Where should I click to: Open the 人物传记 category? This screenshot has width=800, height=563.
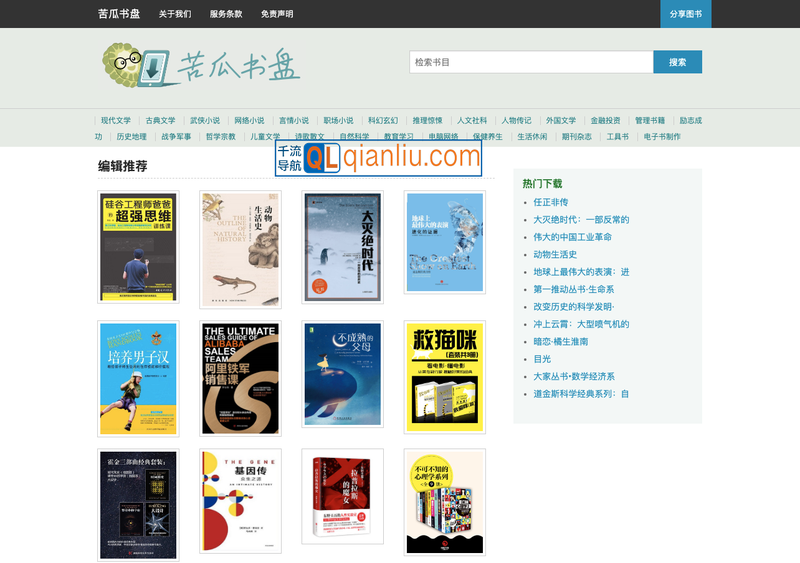click(516, 120)
